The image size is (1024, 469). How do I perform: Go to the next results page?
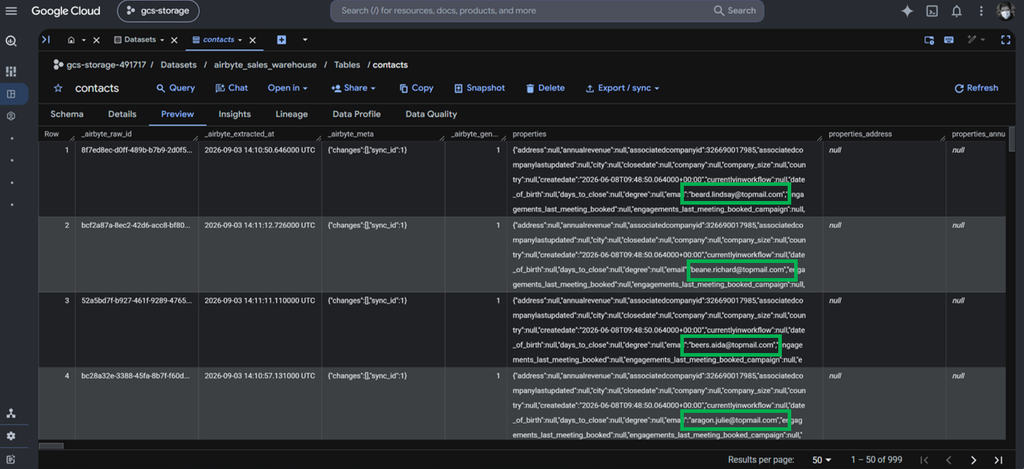[974, 460]
